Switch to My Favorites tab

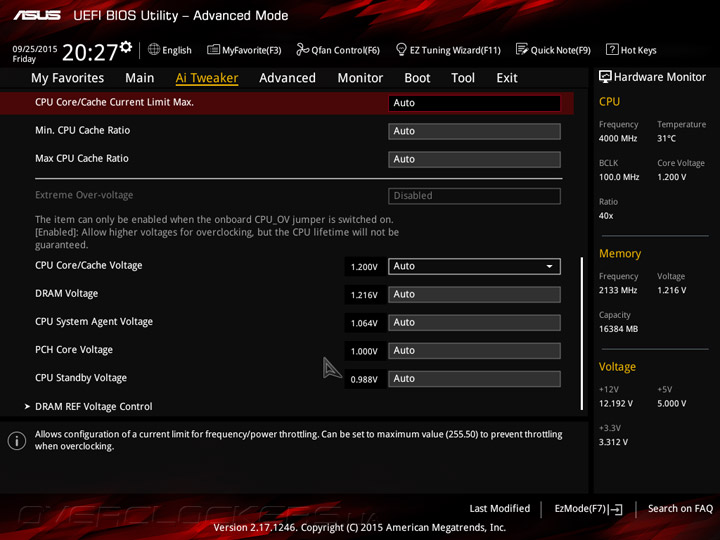[68, 78]
